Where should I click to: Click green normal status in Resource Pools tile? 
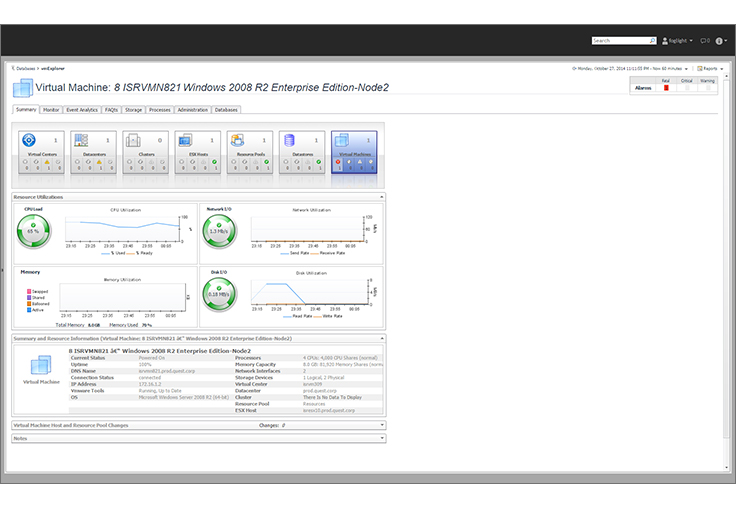[267, 162]
